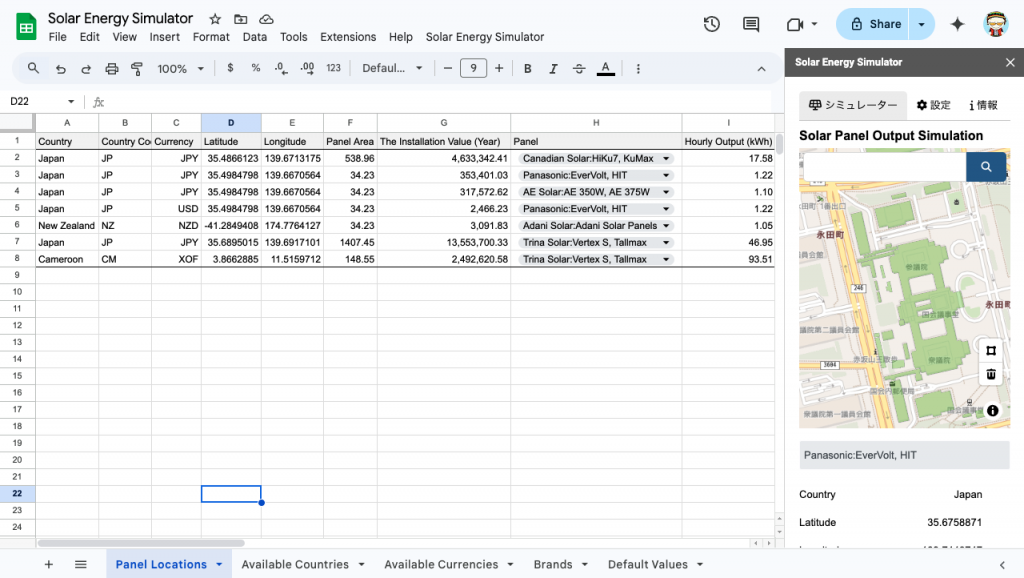The image size is (1024, 578).
Task: Open the font family dropdown
Action: coord(392,69)
